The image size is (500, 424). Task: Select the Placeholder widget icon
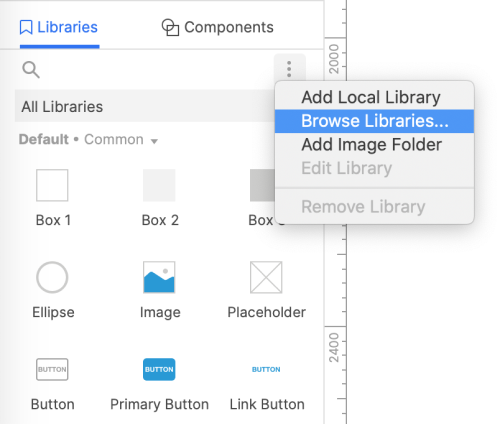pyautogui.click(x=266, y=277)
